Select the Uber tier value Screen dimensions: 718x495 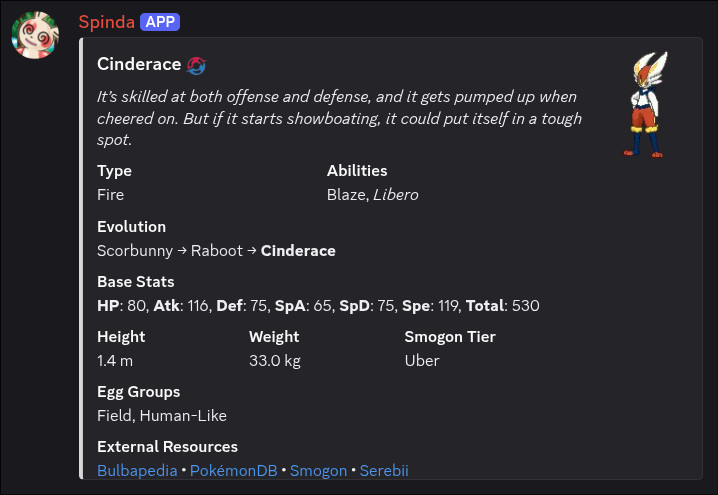(x=422, y=361)
